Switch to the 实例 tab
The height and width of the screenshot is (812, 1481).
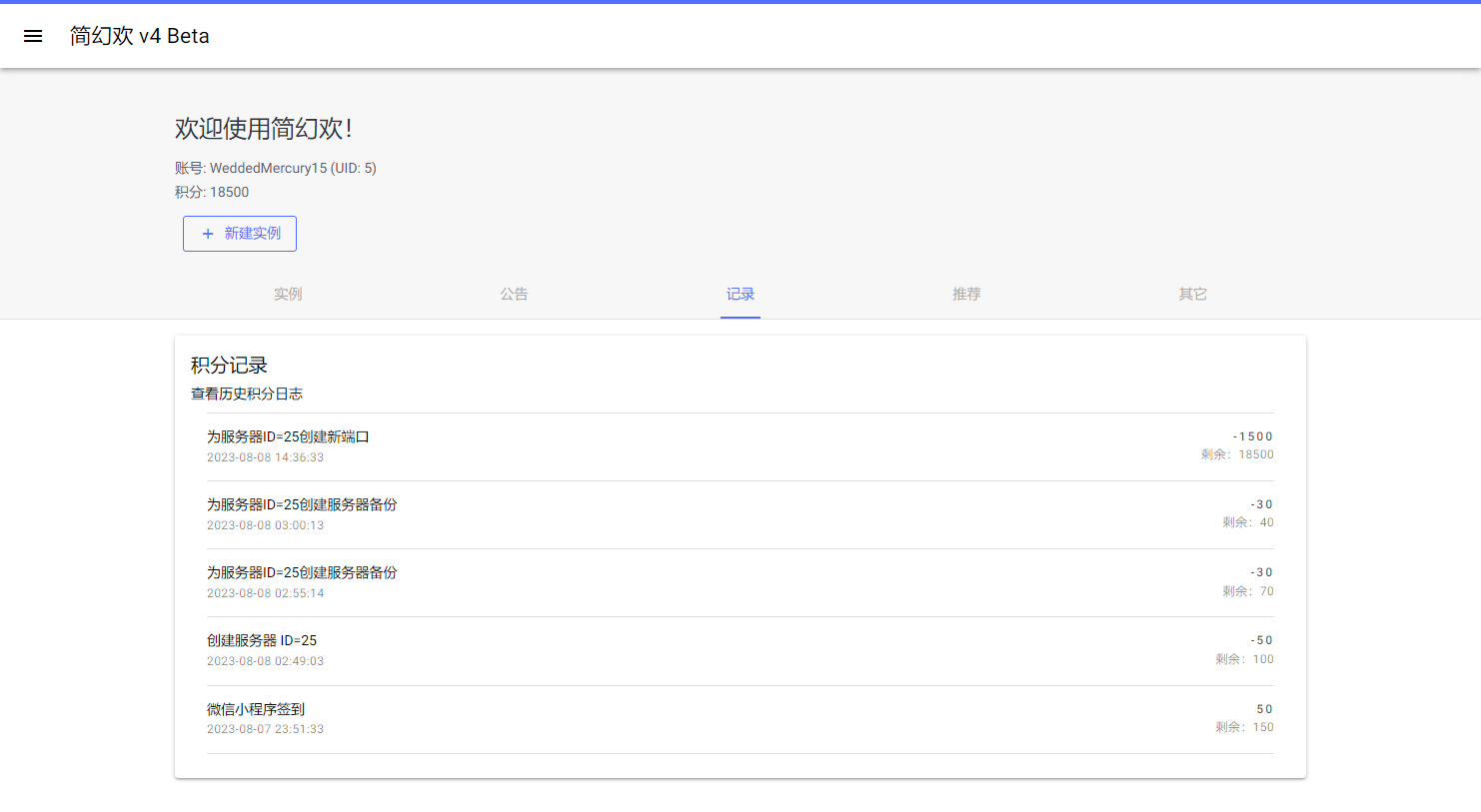tap(288, 295)
